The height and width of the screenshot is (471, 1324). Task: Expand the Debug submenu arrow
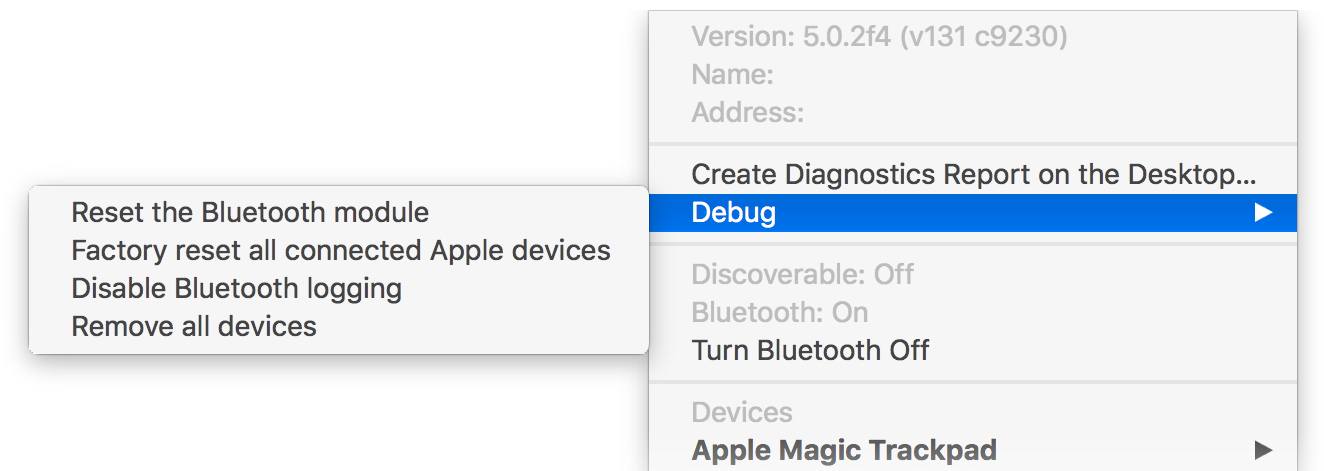click(x=1263, y=212)
